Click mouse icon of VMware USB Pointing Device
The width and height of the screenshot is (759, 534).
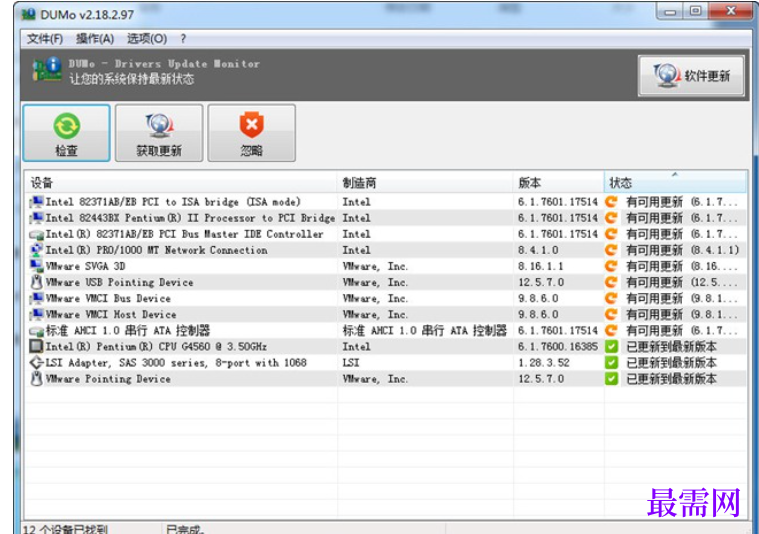36,282
